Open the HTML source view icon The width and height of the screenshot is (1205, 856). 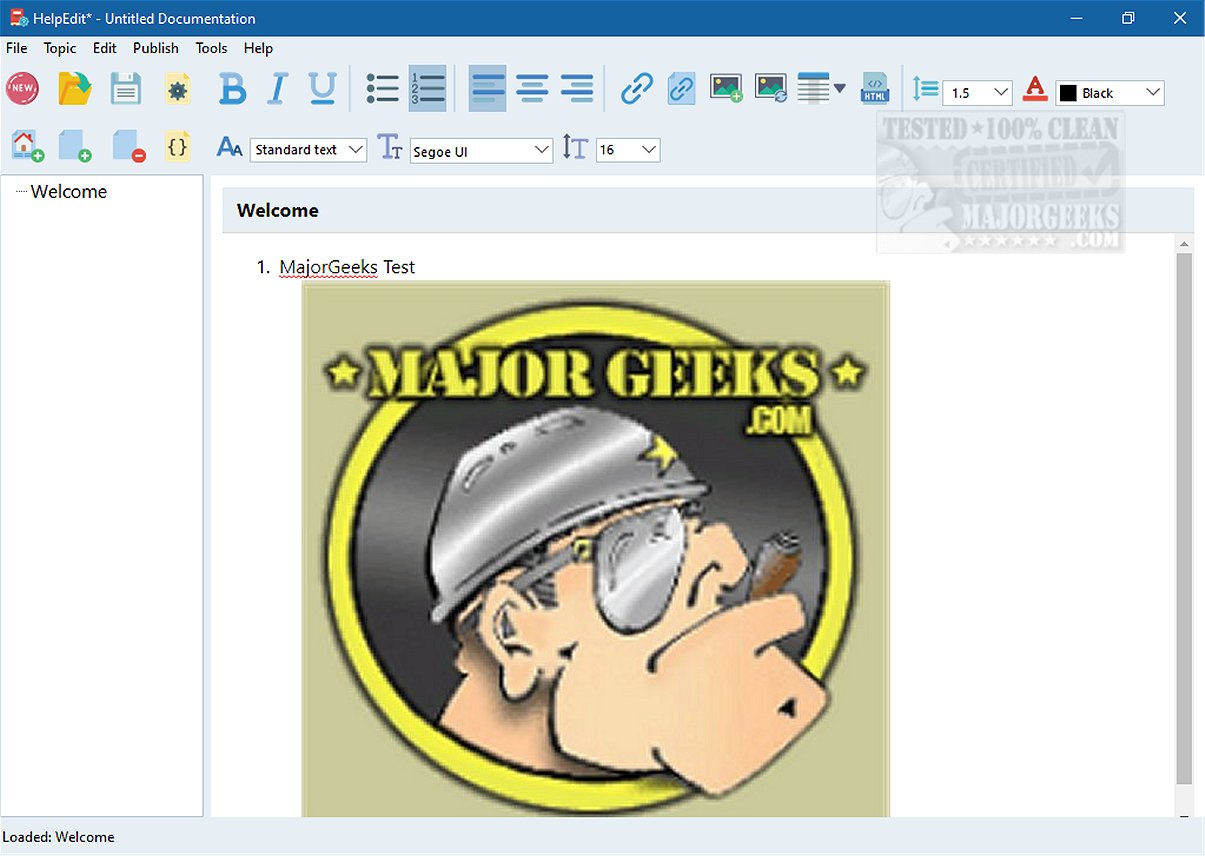tap(875, 89)
